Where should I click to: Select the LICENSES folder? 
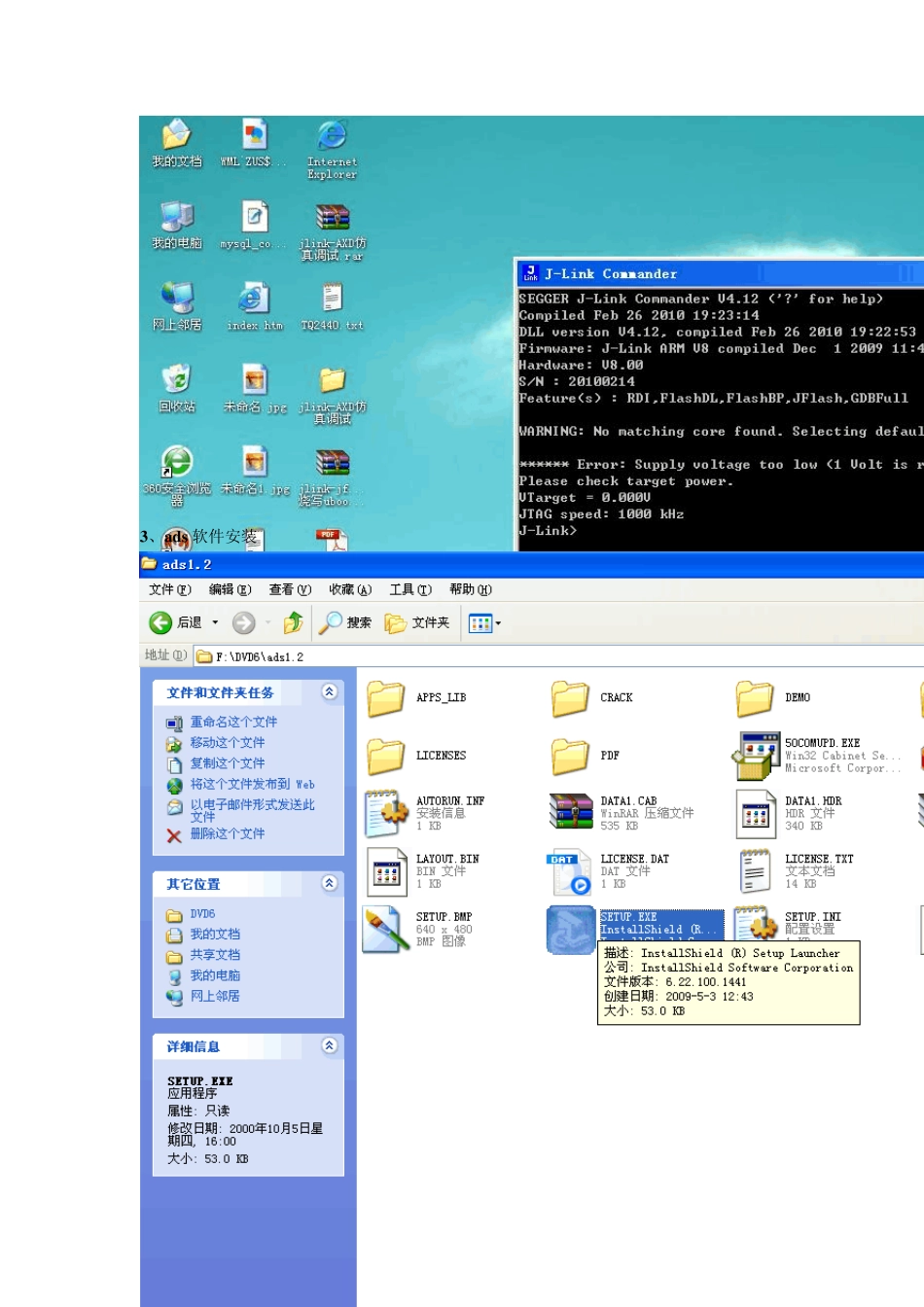click(x=416, y=756)
